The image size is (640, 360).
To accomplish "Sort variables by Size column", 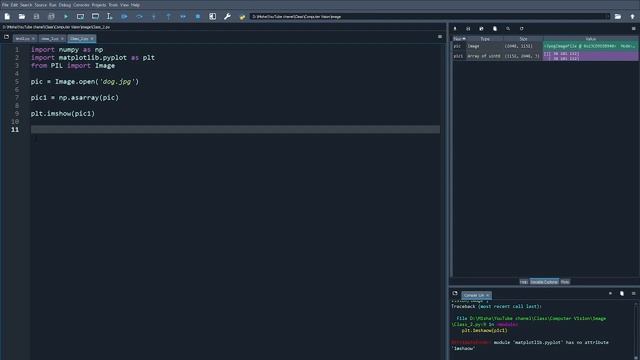I will 523,39.
